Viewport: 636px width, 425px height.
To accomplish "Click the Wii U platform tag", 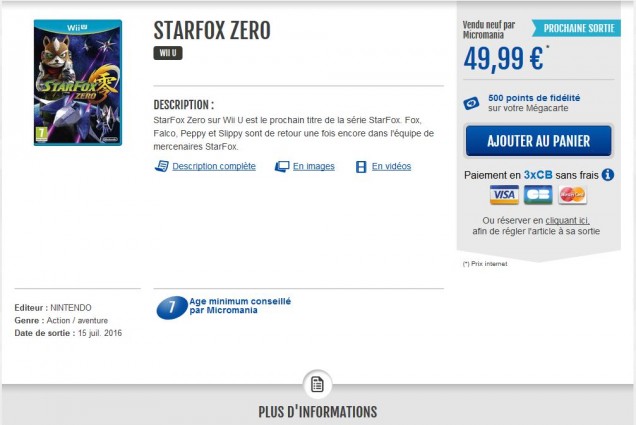I will pyautogui.click(x=168, y=53).
